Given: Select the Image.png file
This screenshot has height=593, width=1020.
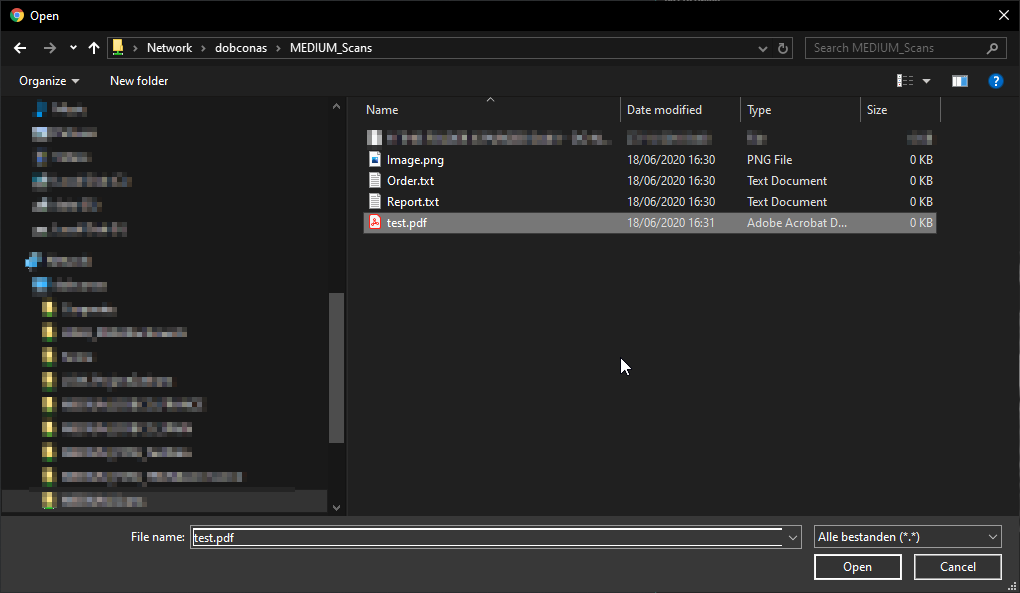Looking at the screenshot, I should coord(415,160).
